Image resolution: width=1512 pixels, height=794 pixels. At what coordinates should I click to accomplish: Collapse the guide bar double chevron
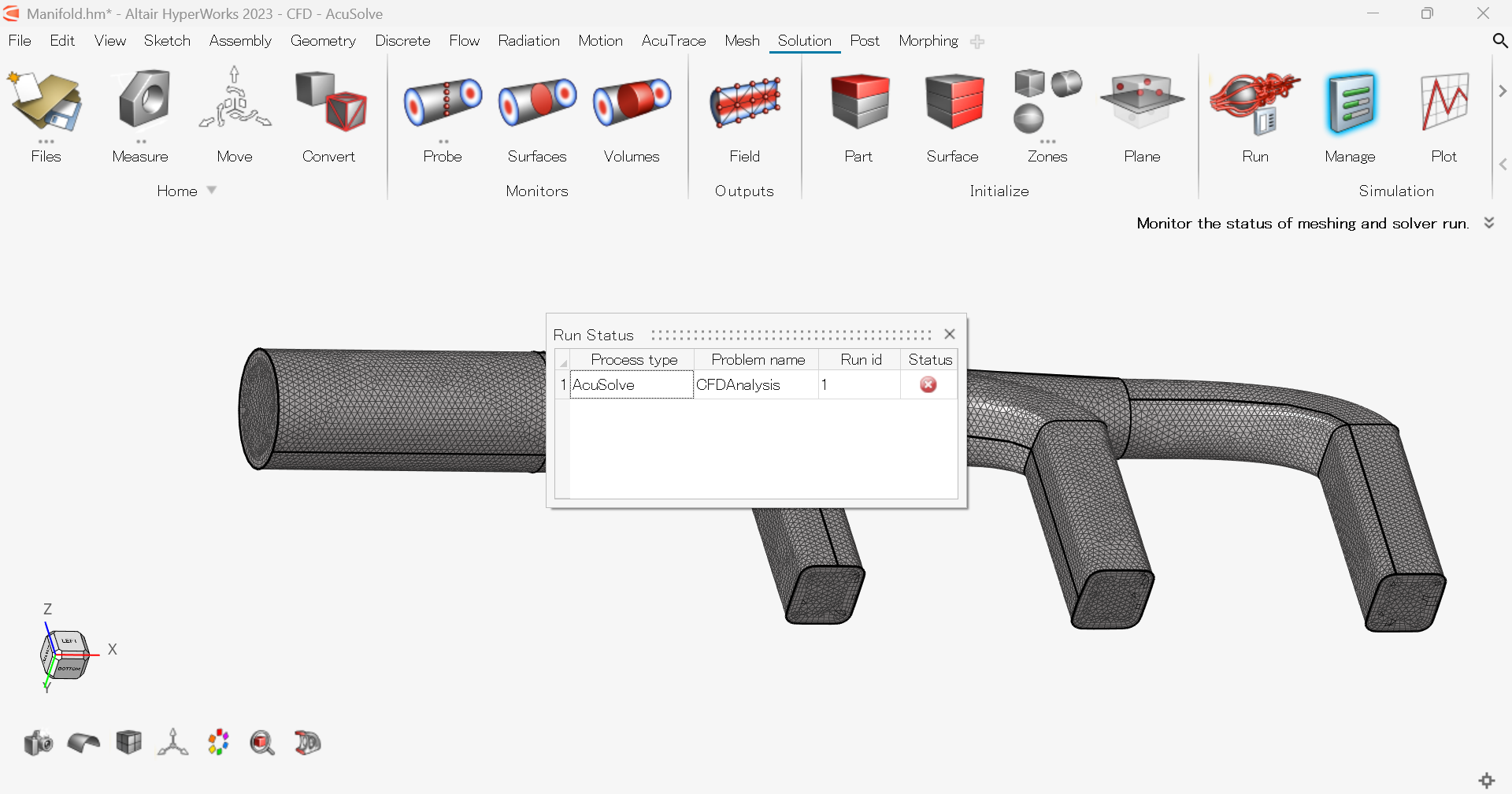1489,223
